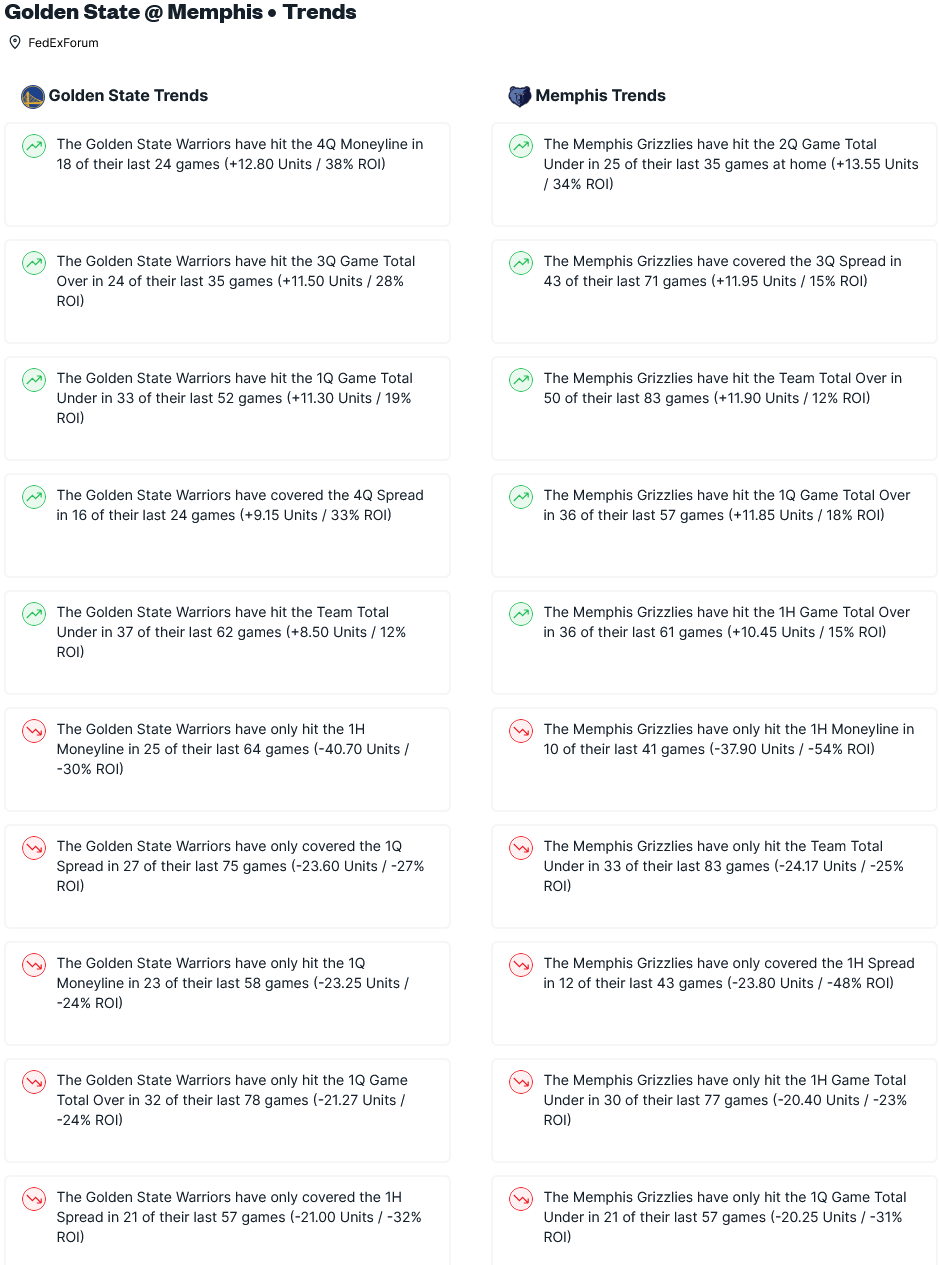Select the Warriors Team Total Under trend card

[x=227, y=642]
